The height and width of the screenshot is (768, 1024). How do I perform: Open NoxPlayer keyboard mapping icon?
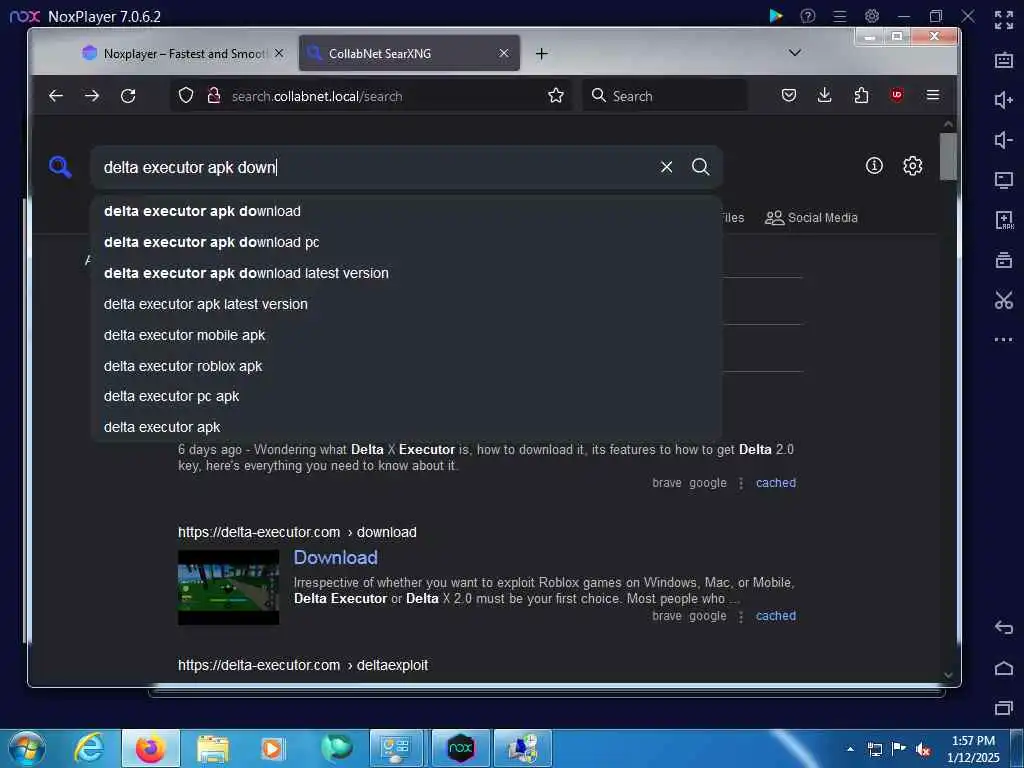coord(1004,60)
